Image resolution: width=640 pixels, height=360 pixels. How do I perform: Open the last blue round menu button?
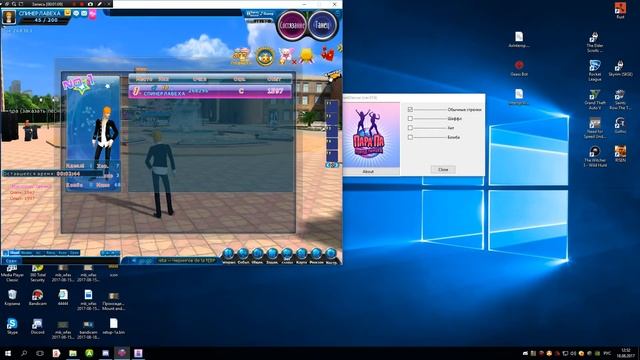click(331, 254)
